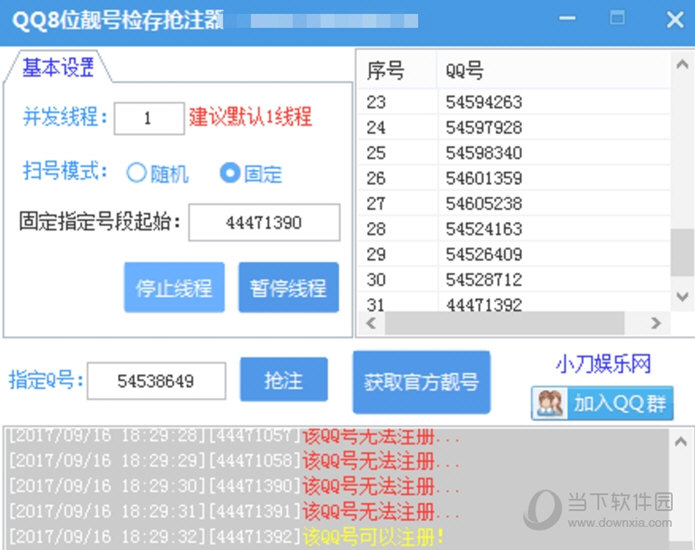Select row 24 with QQ 54597928
Screen dimensions: 695x550
[x=514, y=128]
